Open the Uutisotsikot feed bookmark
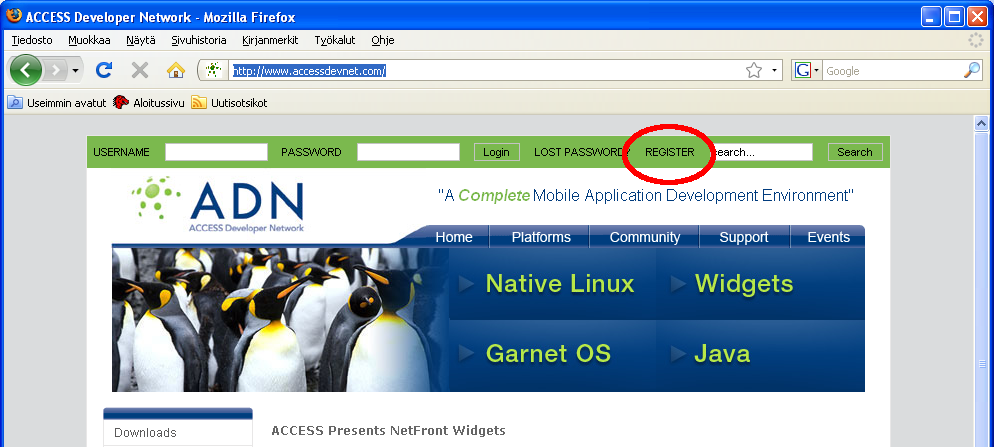This screenshot has width=994, height=447. click(x=229, y=103)
